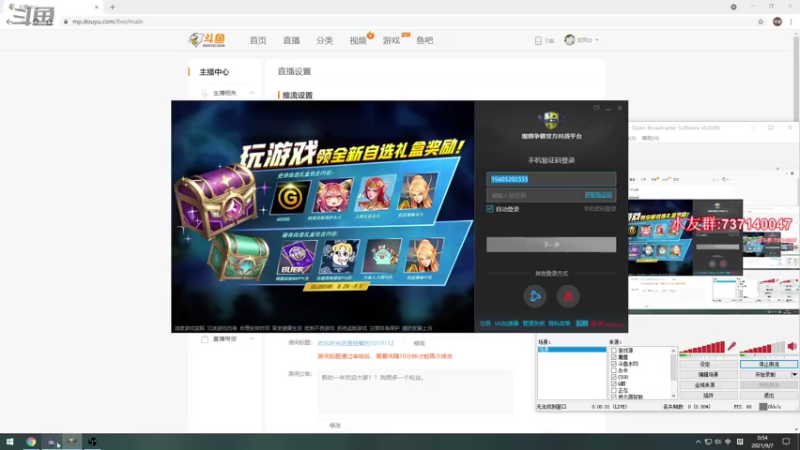Click the taskbar clock showing 0:54

click(762, 442)
